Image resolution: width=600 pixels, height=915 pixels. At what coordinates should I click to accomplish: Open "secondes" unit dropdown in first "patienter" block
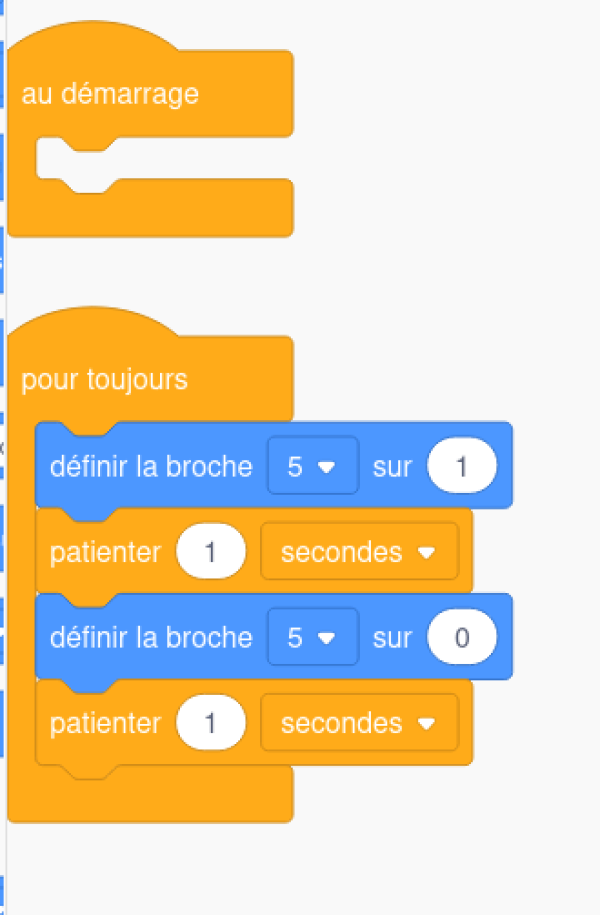click(x=359, y=552)
